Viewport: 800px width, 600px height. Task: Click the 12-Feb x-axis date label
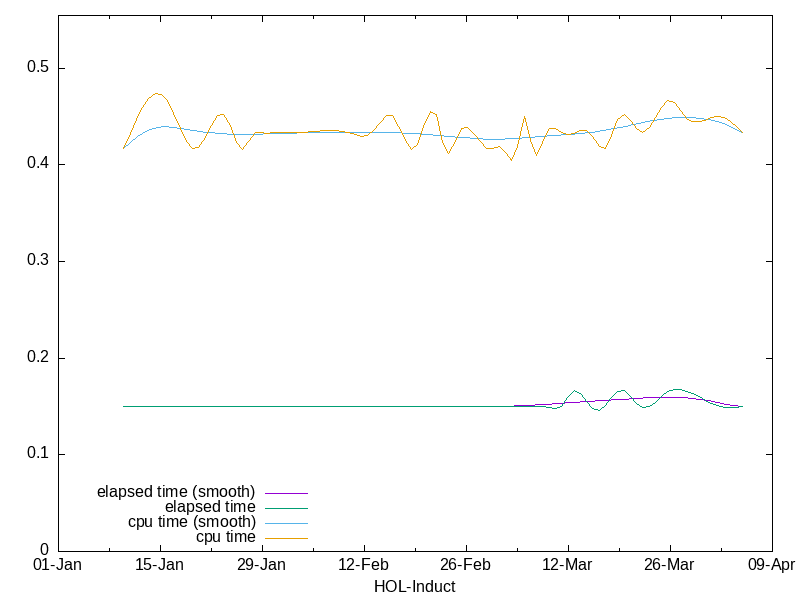[364, 565]
